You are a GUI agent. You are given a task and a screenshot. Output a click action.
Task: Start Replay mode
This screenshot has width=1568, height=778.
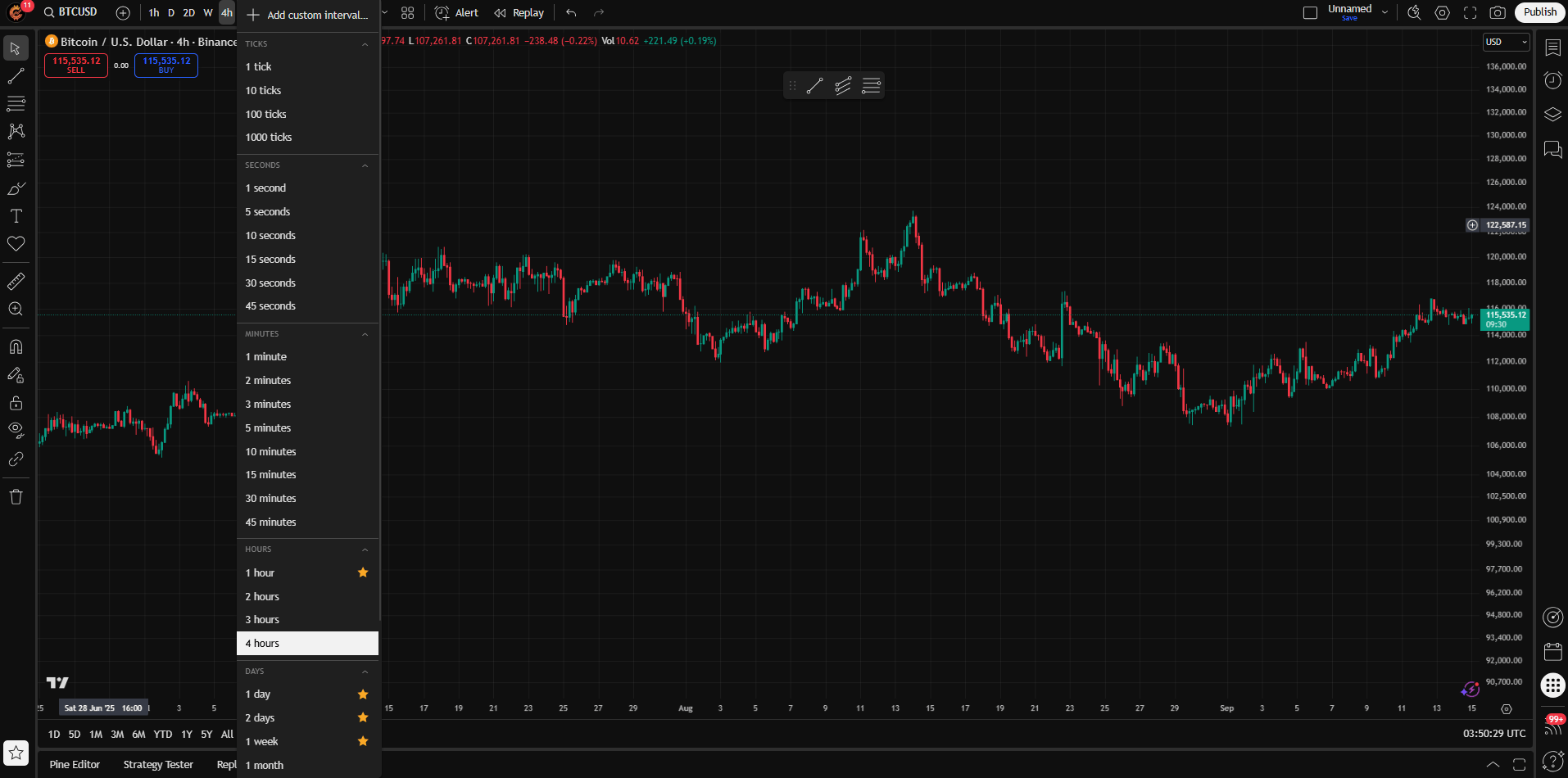[519, 13]
